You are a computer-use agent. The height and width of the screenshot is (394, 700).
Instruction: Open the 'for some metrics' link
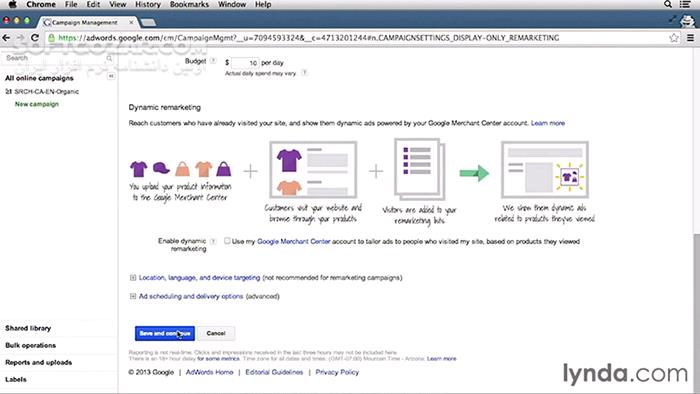pyautogui.click(x=218, y=359)
